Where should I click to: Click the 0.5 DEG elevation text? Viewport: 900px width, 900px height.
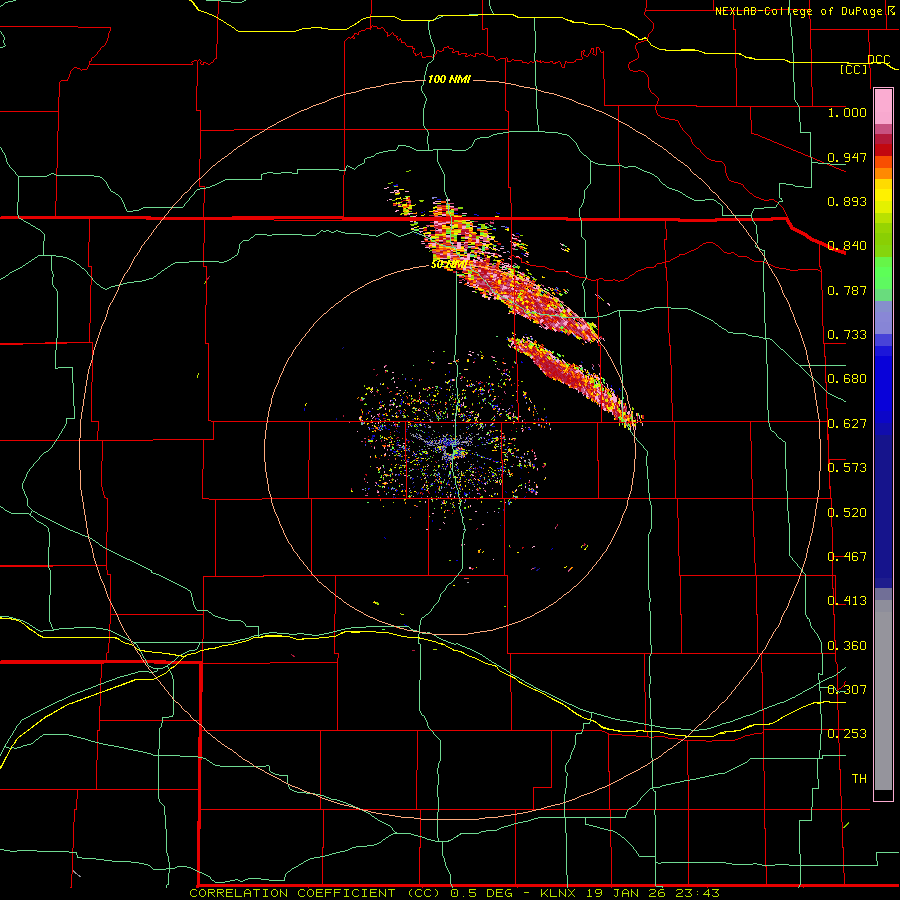tap(480, 893)
